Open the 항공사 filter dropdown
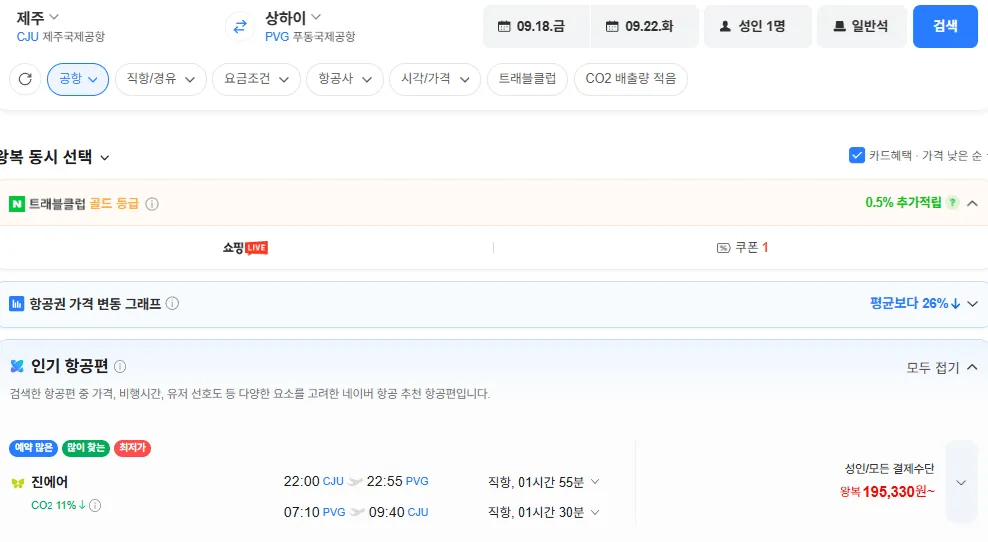This screenshot has height=542, width=988. [345, 79]
